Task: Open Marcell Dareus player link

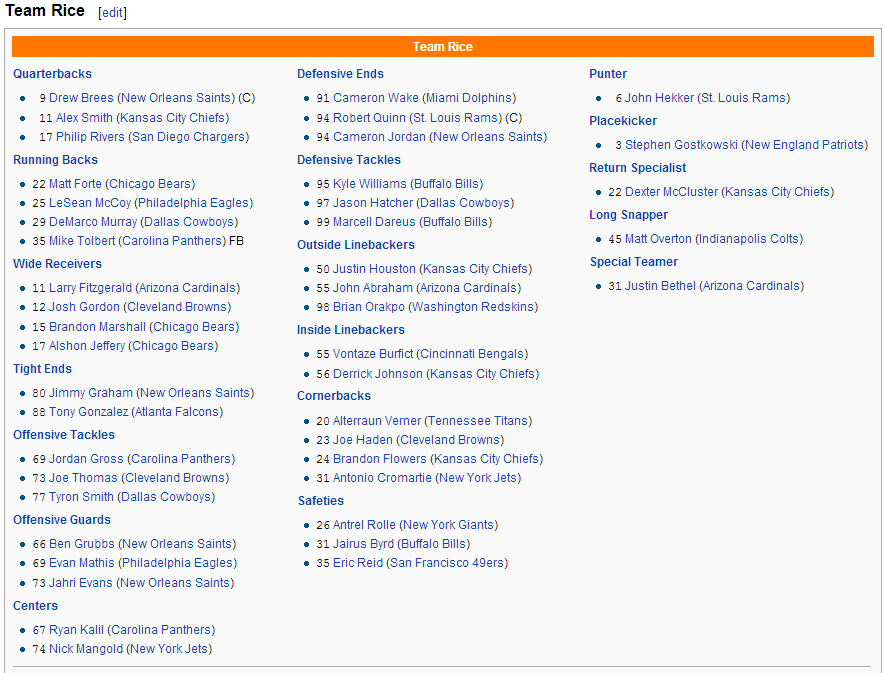Action: (374, 222)
